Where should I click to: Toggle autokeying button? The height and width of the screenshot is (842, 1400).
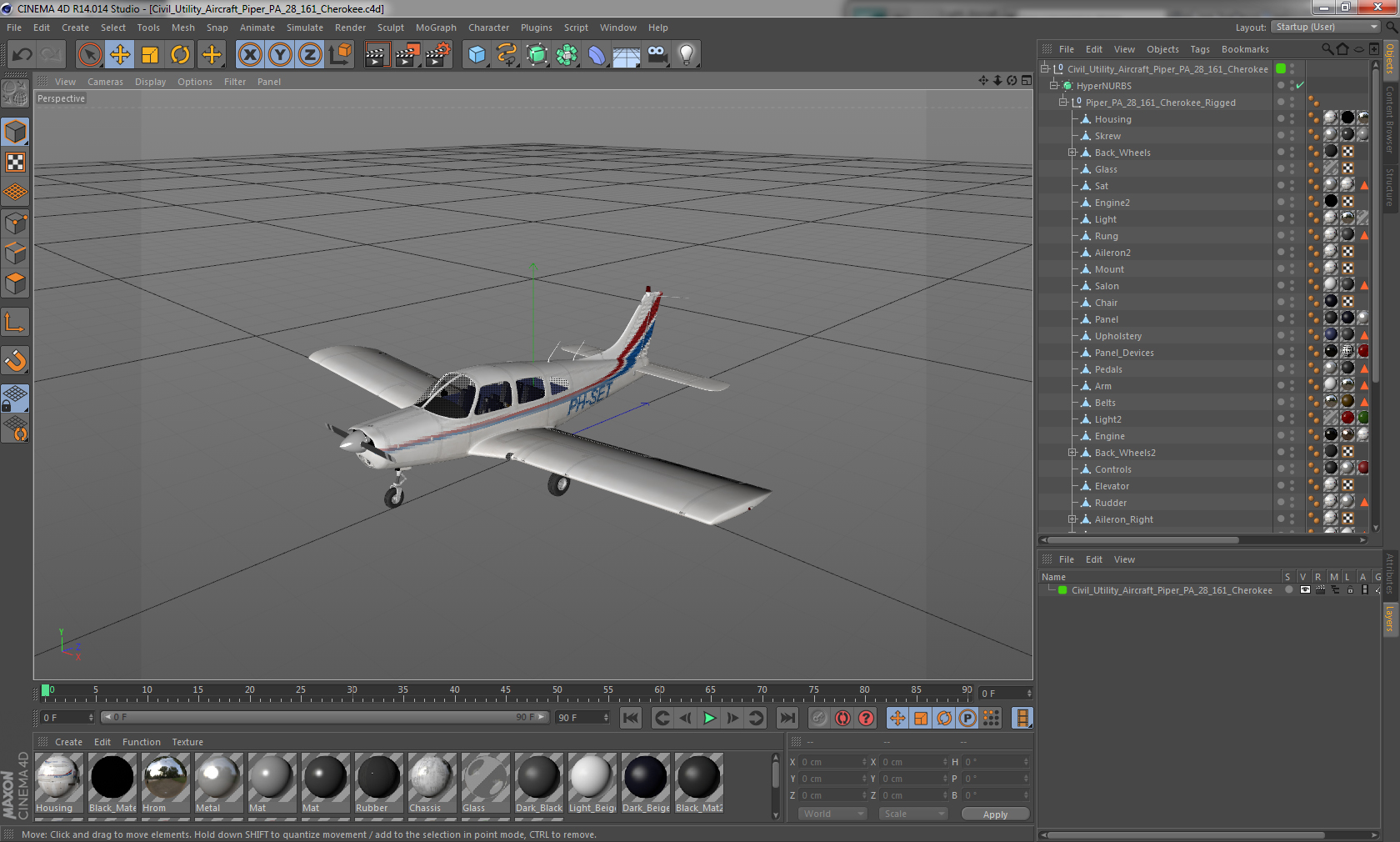click(842, 718)
